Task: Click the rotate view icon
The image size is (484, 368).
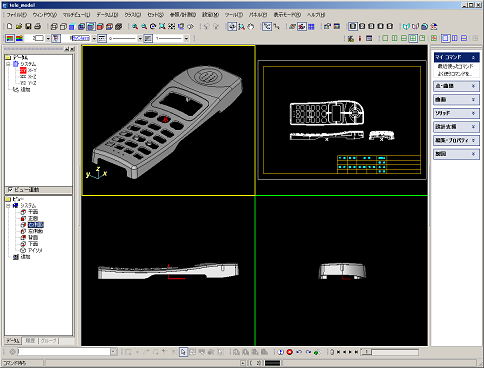Action: point(153,26)
